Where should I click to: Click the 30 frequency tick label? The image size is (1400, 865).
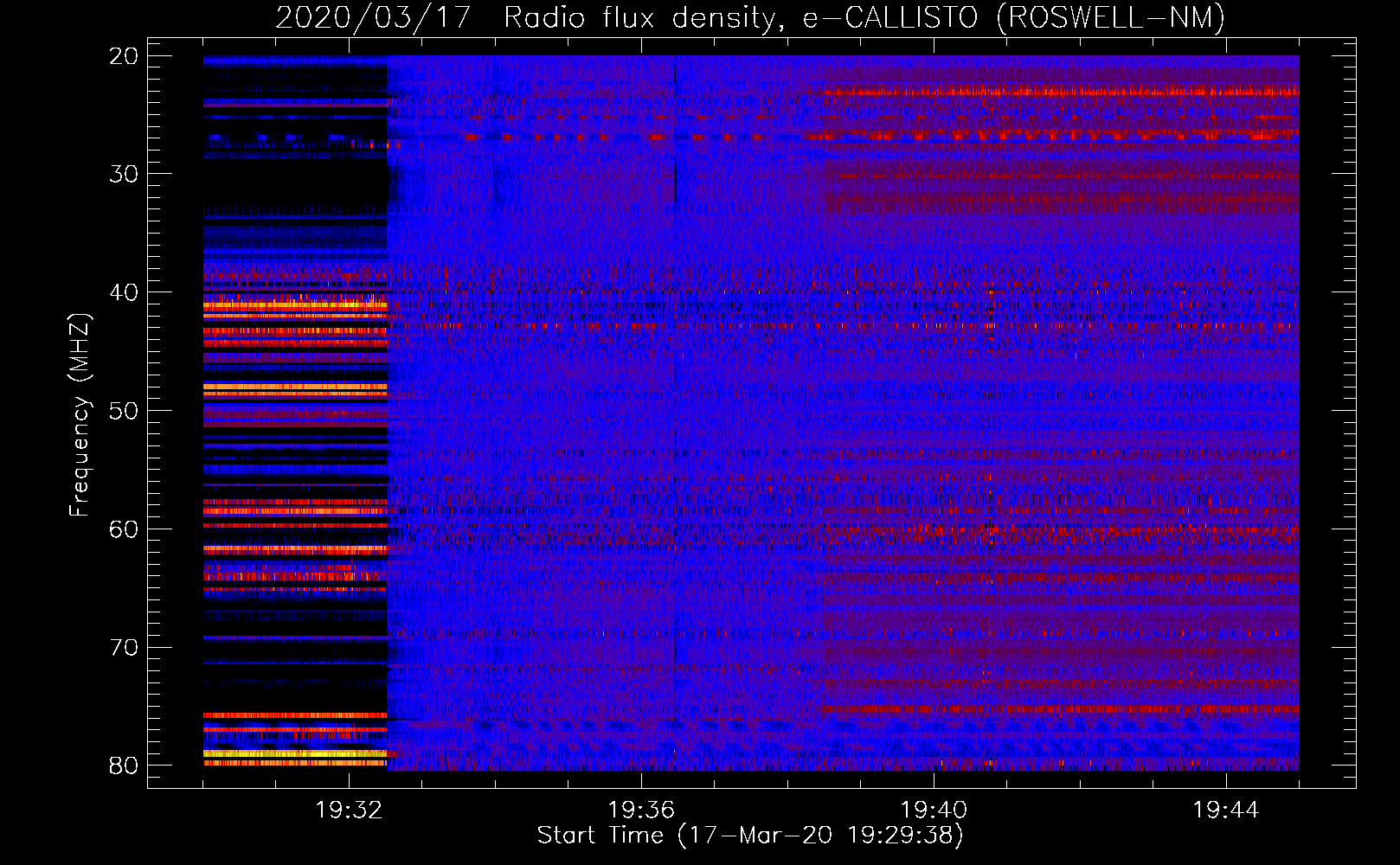pos(124,174)
